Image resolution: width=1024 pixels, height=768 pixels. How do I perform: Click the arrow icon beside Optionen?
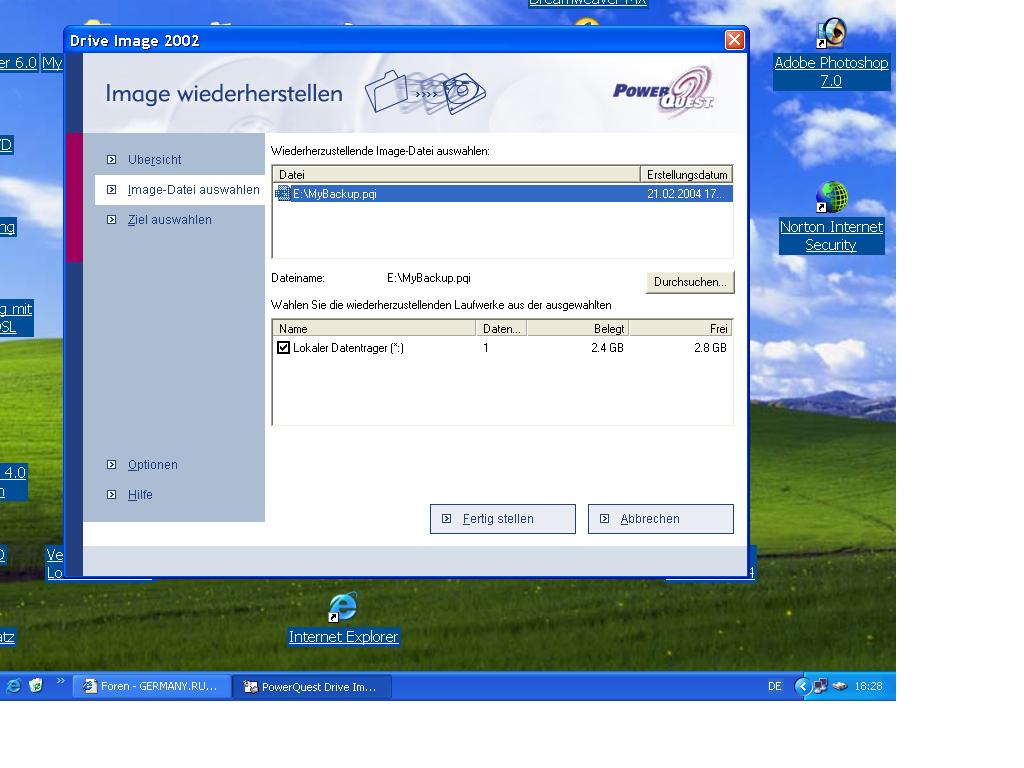coord(112,464)
